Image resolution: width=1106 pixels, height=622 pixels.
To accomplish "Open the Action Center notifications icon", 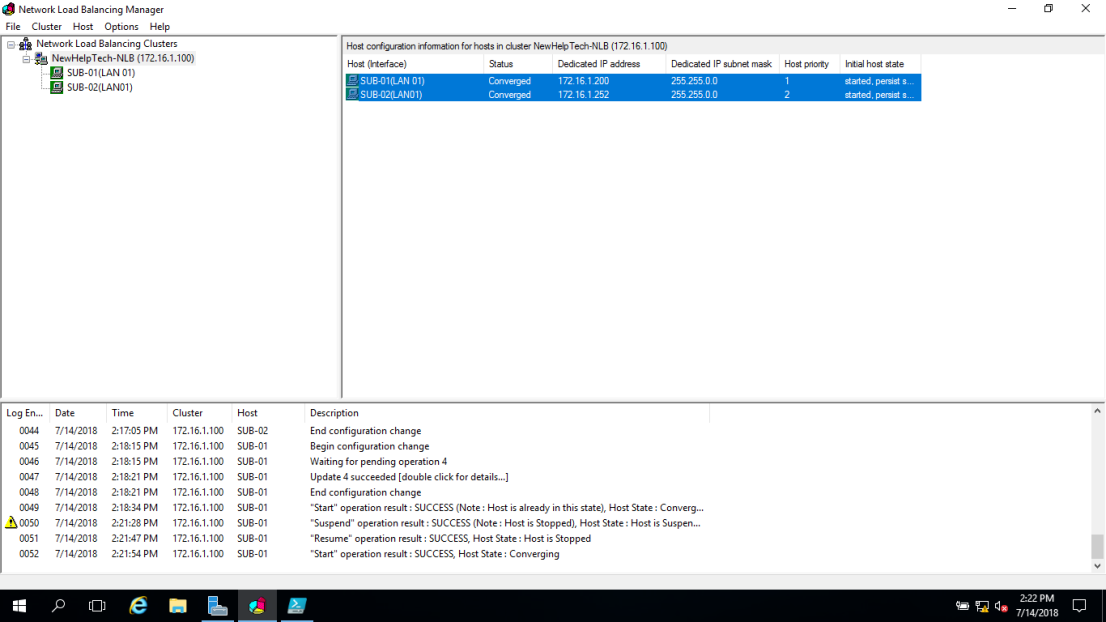I will (1079, 606).
